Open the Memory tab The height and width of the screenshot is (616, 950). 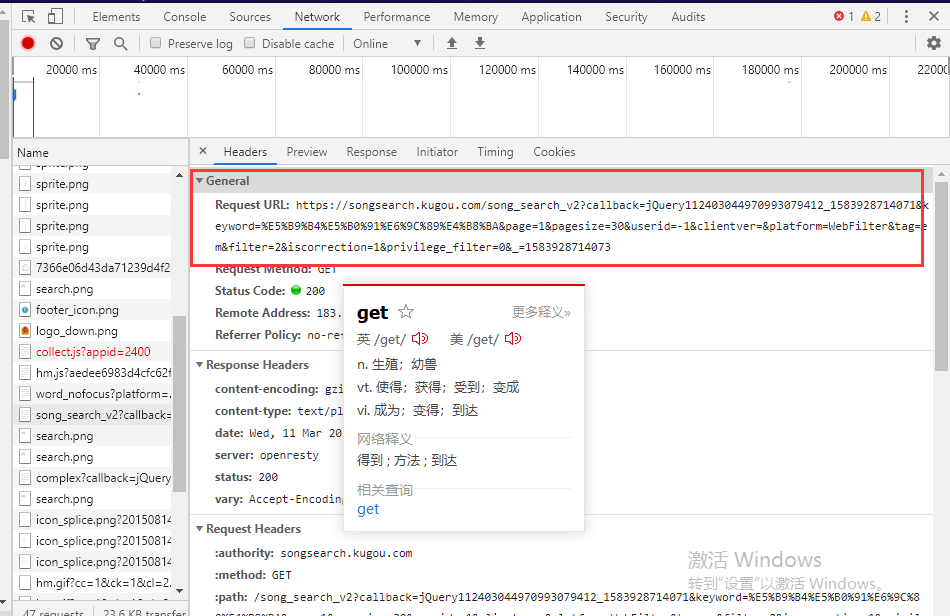tap(476, 17)
